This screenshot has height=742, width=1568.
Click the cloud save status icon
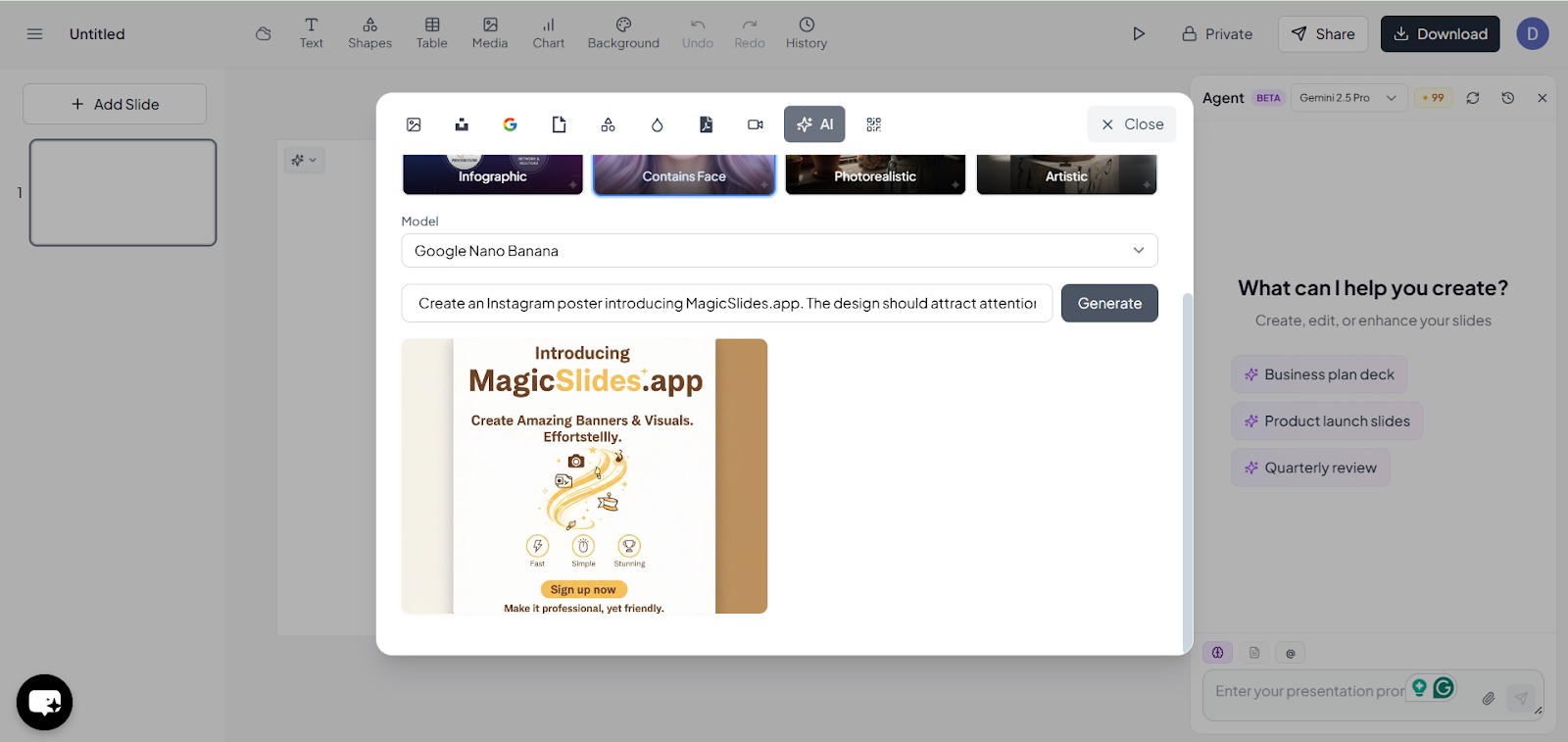coord(264,34)
